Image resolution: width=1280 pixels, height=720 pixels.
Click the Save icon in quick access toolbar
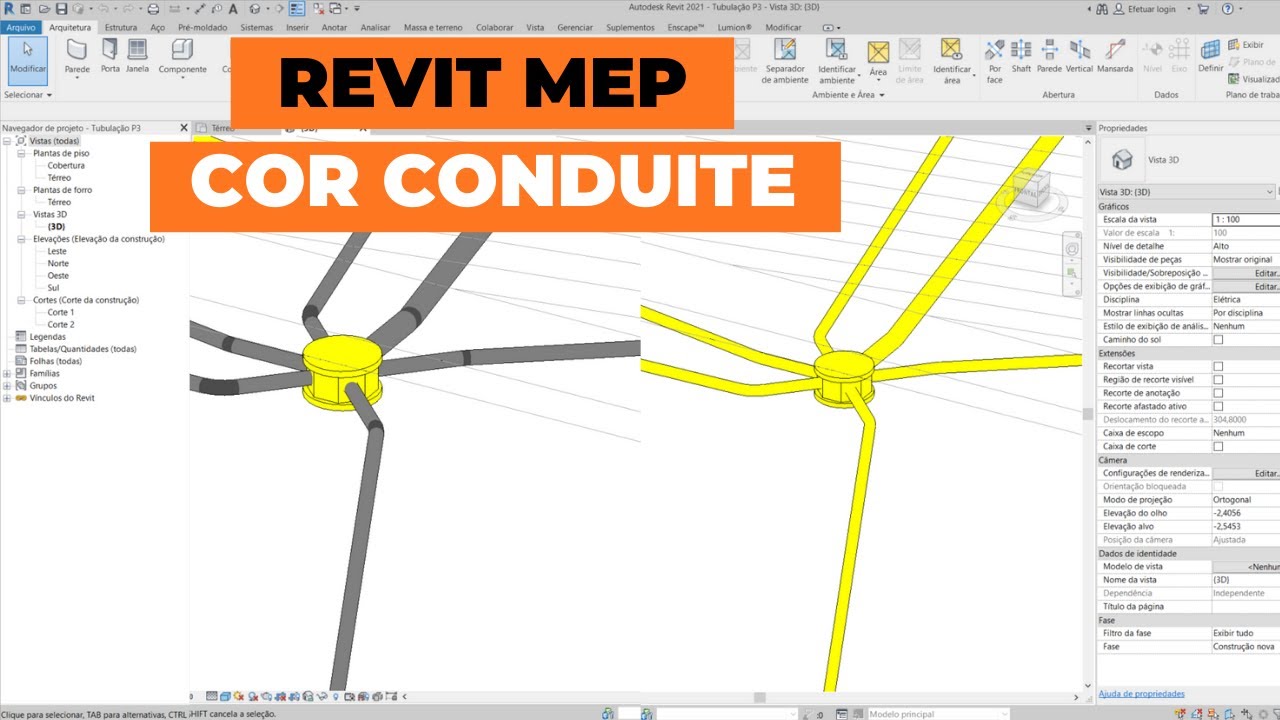[59, 8]
